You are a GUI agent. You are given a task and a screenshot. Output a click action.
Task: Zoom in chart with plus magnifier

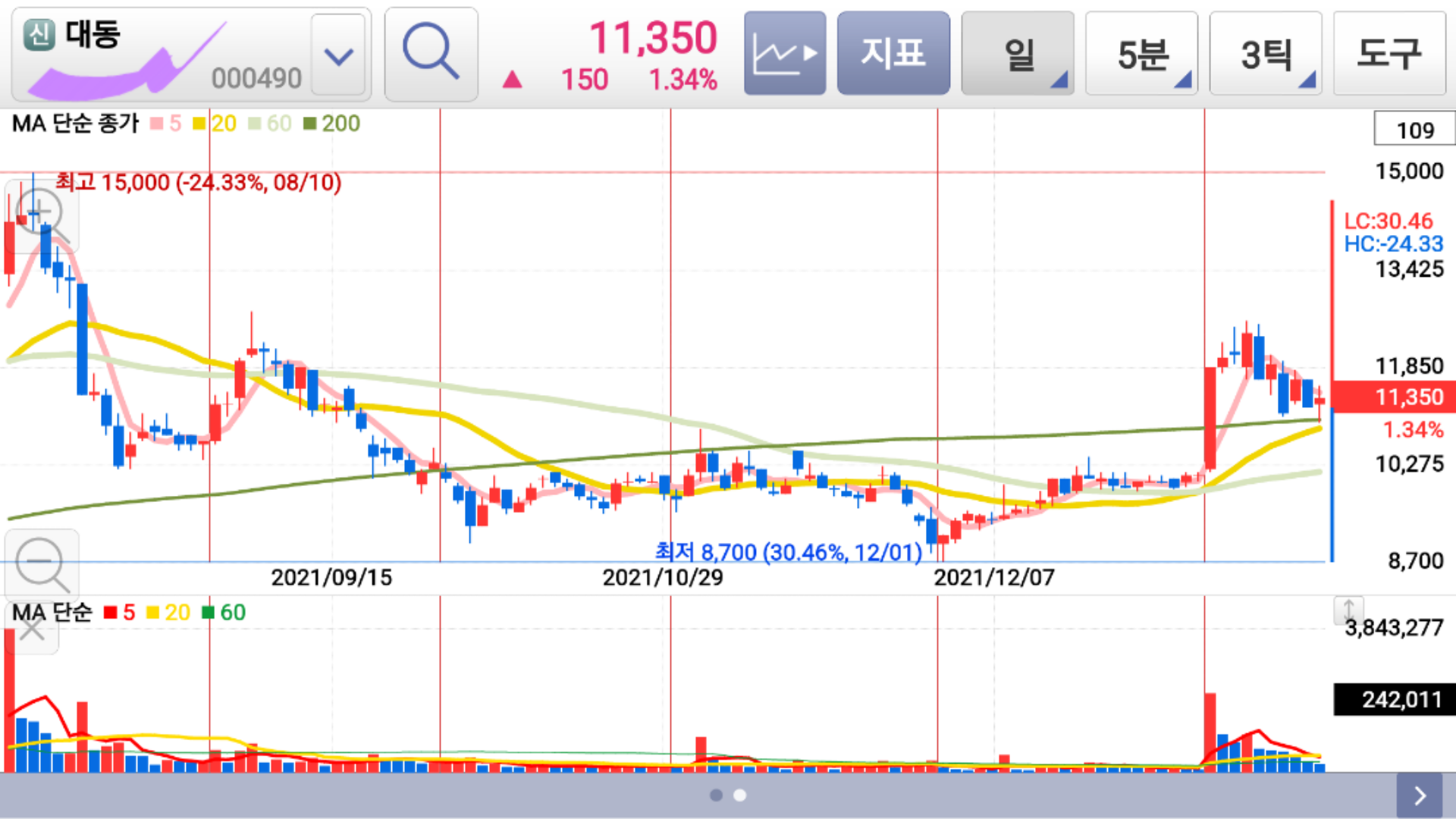[x=41, y=215]
